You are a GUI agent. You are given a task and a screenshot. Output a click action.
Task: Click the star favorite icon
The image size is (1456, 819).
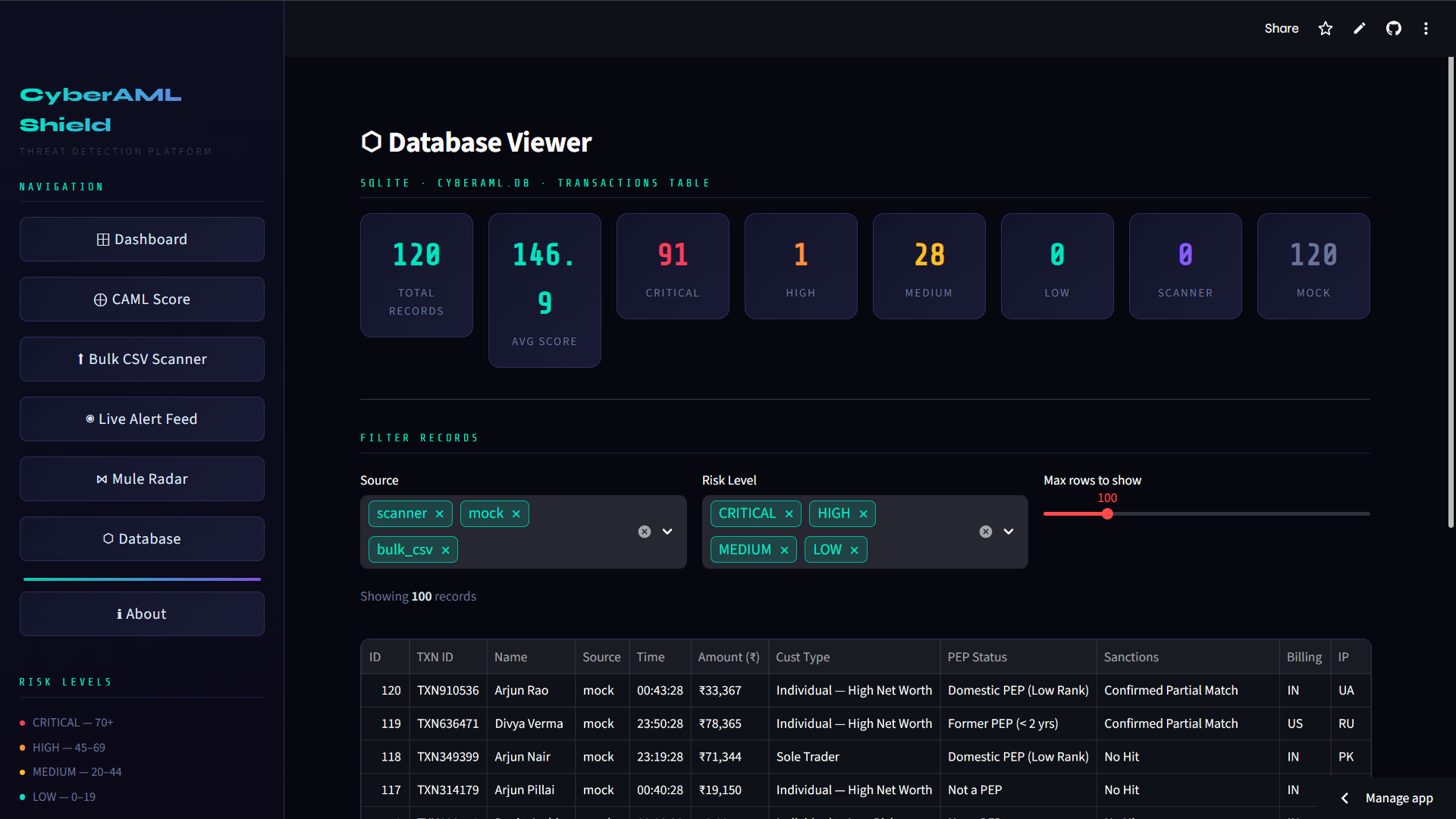1325,29
